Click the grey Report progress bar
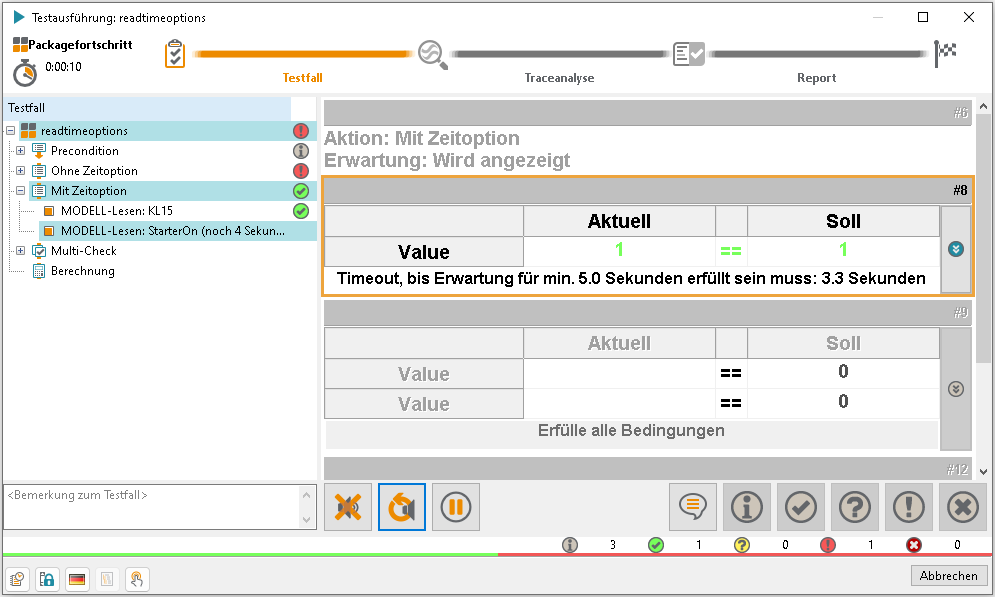The height and width of the screenshot is (597, 995). (817, 54)
